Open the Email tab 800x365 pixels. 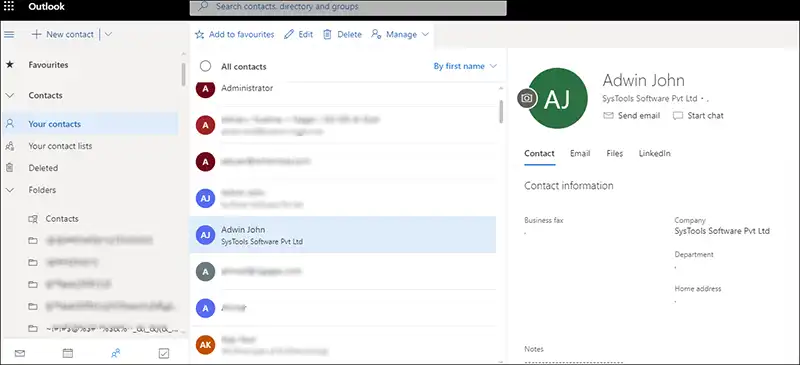(x=580, y=154)
